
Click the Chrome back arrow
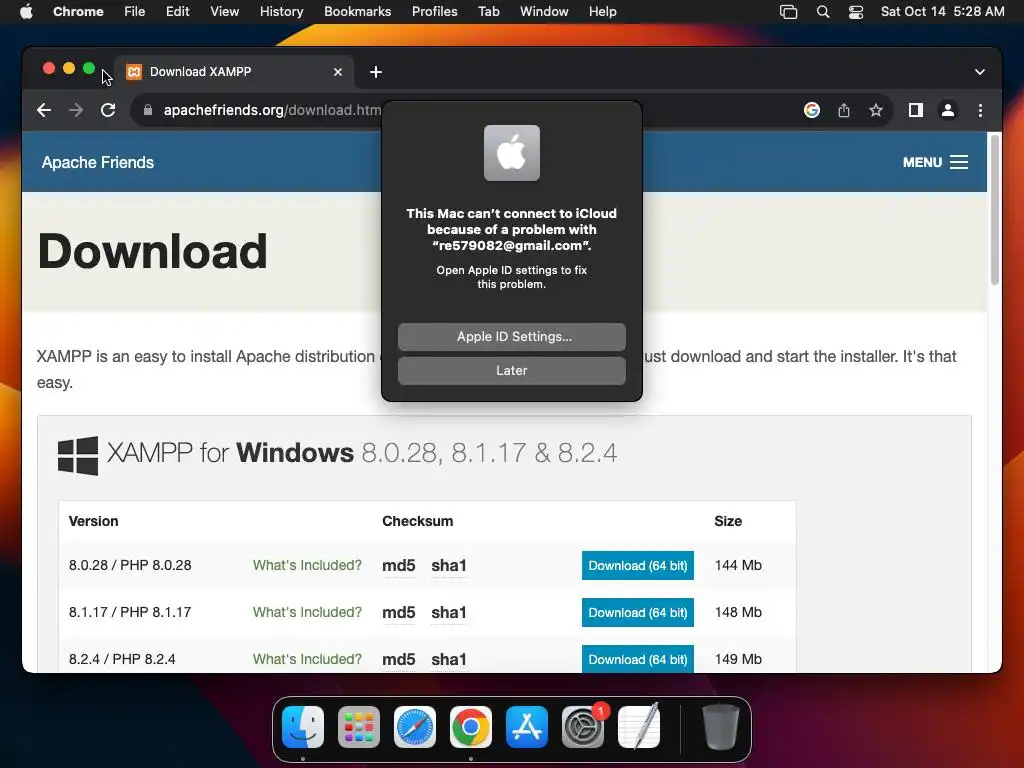(x=44, y=110)
